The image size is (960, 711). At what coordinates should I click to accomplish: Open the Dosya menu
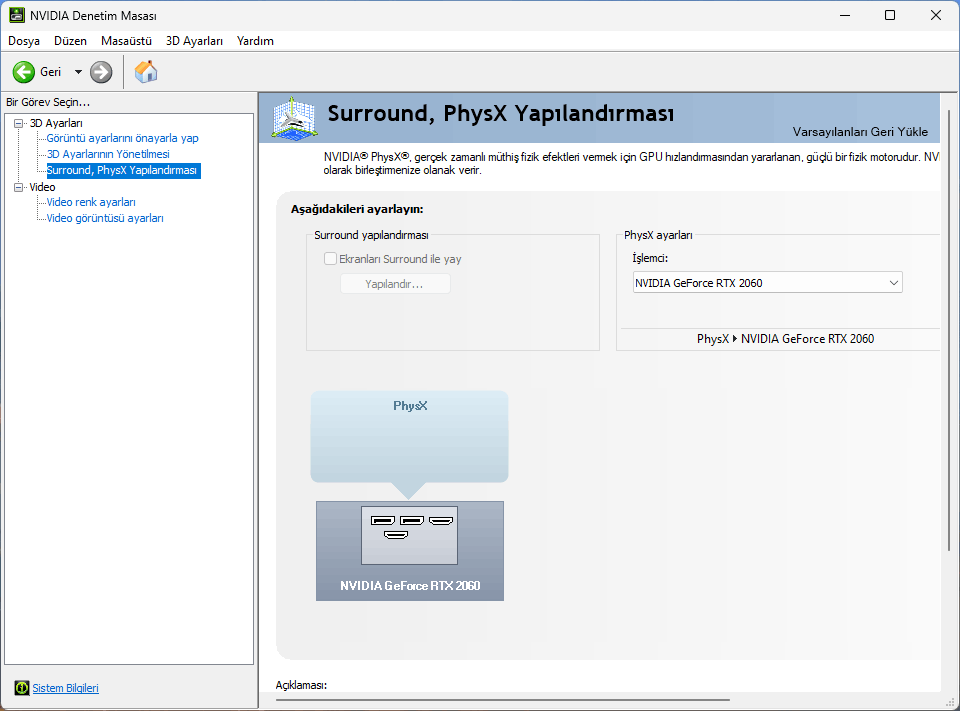pyautogui.click(x=24, y=41)
